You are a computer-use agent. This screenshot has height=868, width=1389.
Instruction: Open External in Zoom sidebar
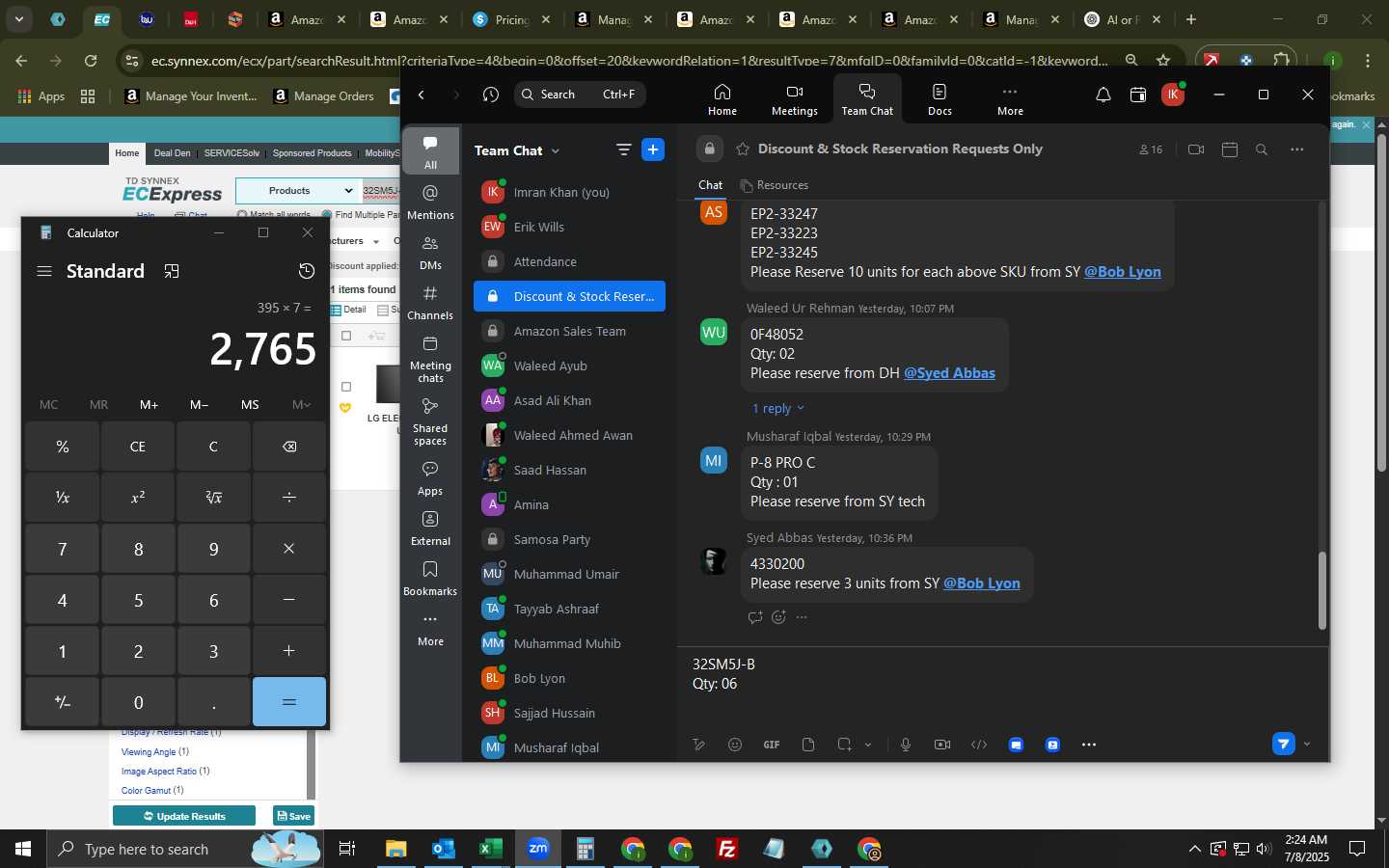430,529
